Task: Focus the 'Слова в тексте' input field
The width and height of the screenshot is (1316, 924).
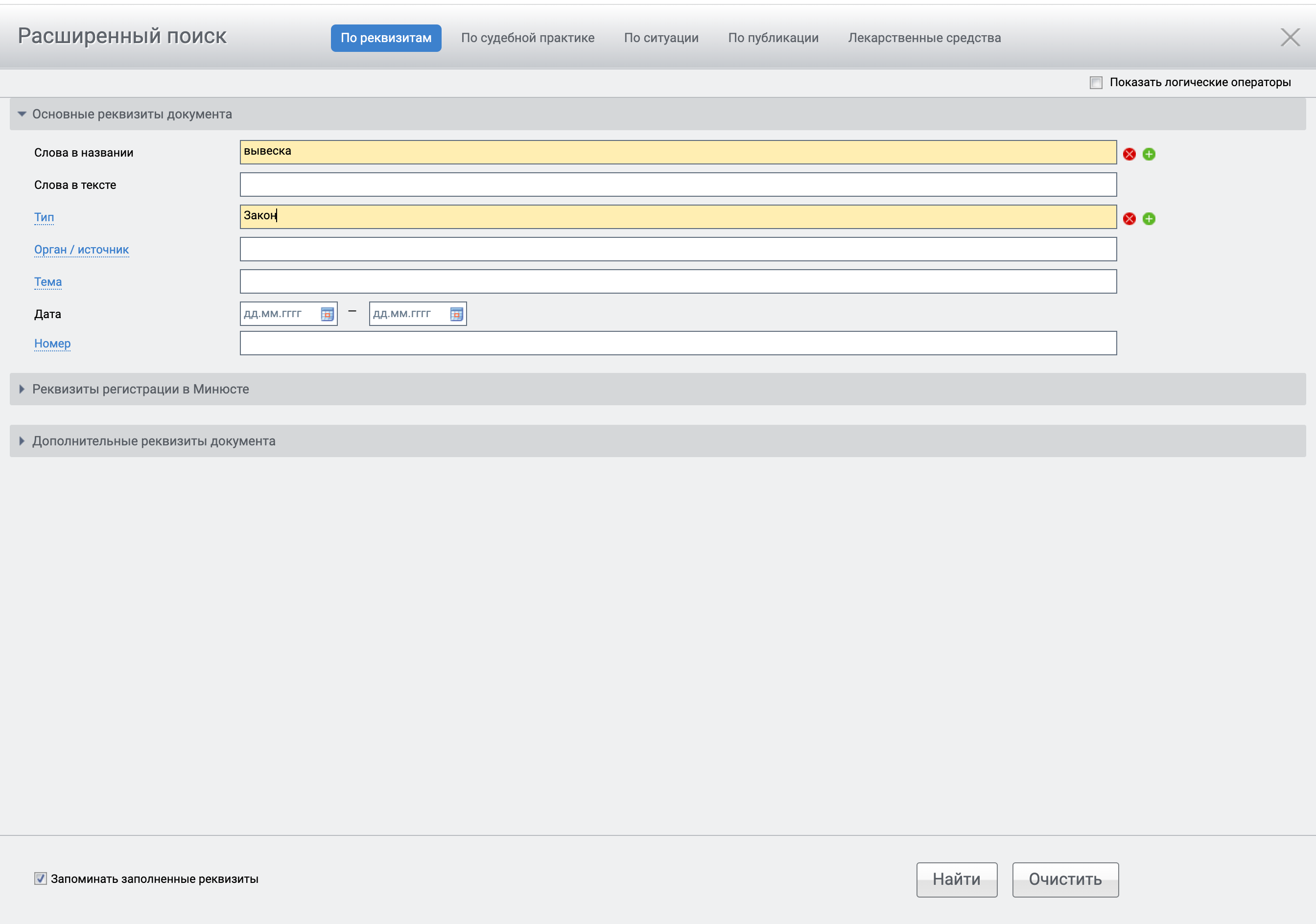Action: pyautogui.click(x=678, y=185)
